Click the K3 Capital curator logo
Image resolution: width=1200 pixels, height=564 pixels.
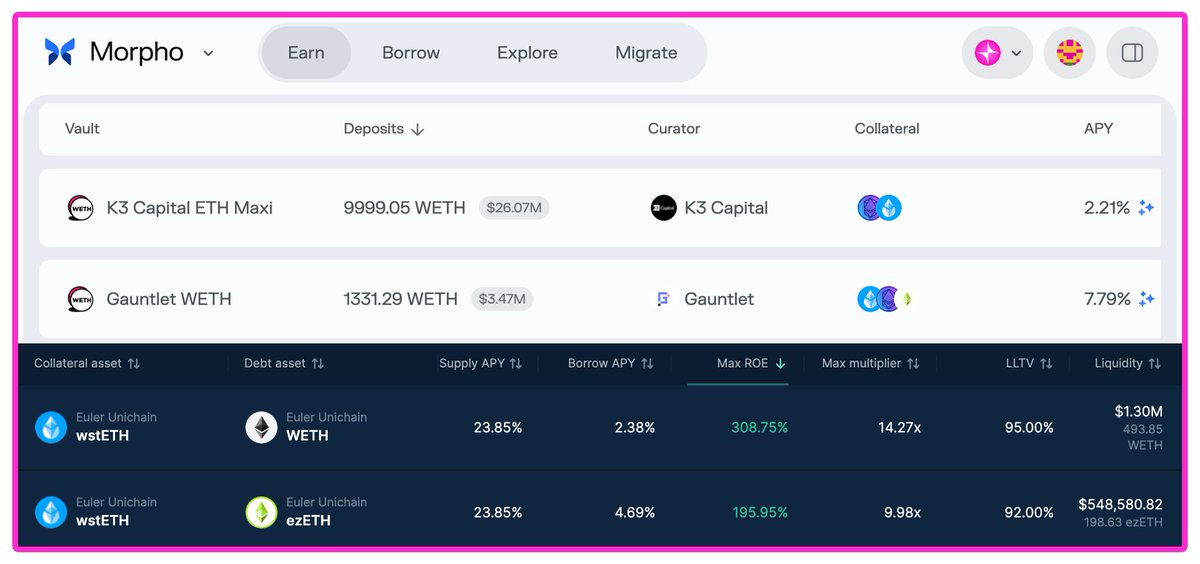[663, 208]
